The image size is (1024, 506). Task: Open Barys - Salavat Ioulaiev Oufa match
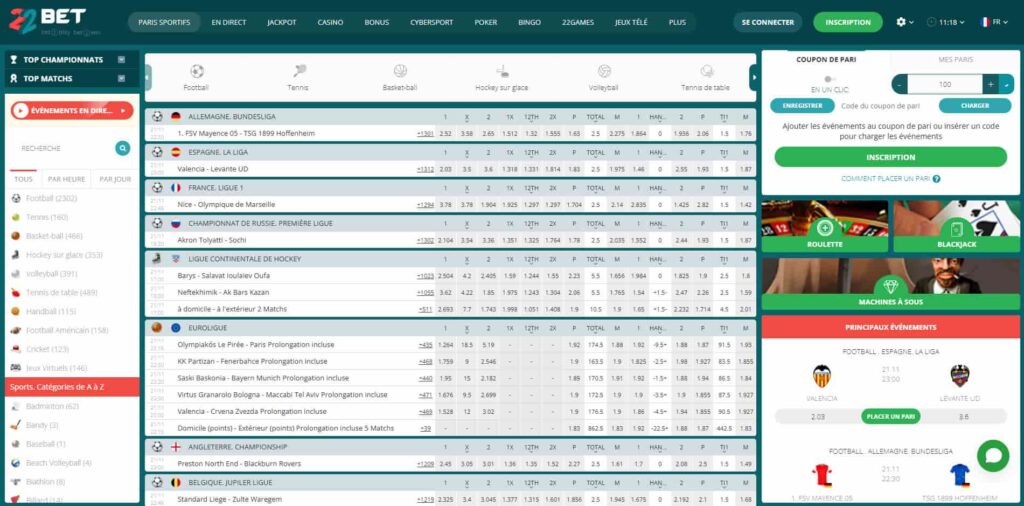point(223,276)
